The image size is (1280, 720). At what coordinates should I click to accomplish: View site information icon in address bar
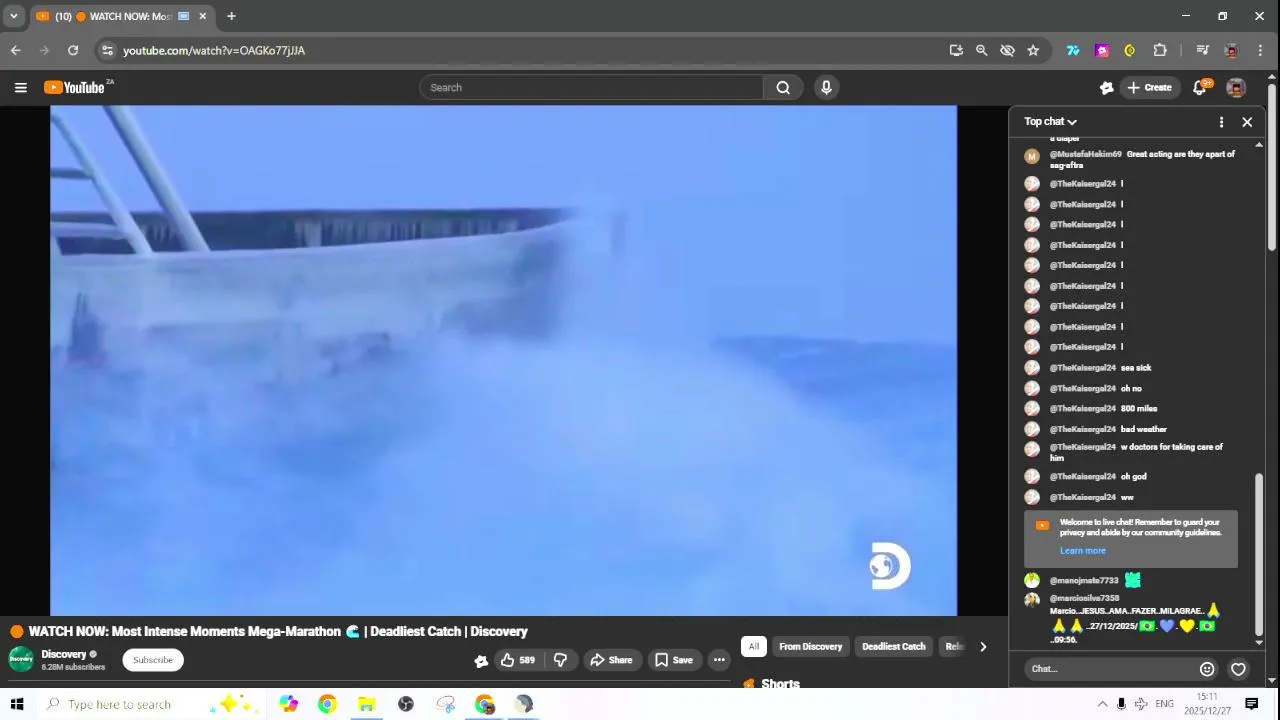[x=108, y=50]
